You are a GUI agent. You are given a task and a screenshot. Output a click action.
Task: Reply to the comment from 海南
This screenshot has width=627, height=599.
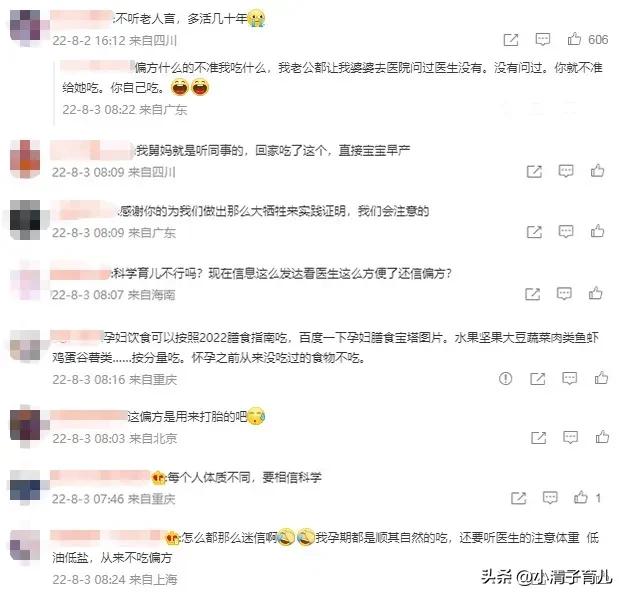[564, 294]
